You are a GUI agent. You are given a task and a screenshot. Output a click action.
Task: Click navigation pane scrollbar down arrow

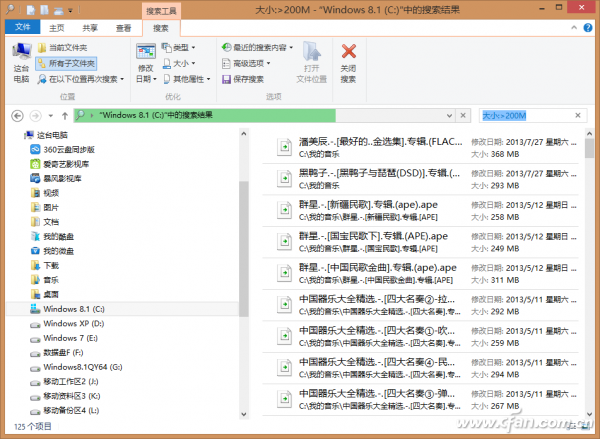244,414
